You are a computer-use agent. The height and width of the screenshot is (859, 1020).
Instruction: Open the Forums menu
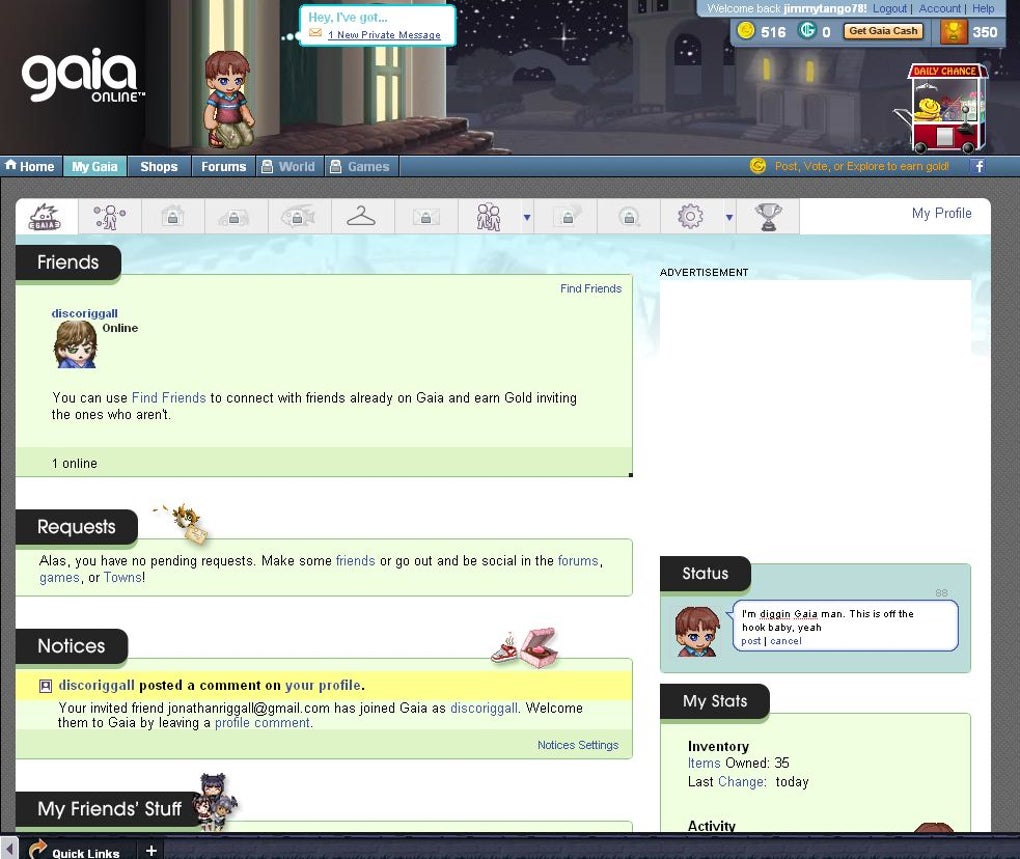(x=223, y=166)
